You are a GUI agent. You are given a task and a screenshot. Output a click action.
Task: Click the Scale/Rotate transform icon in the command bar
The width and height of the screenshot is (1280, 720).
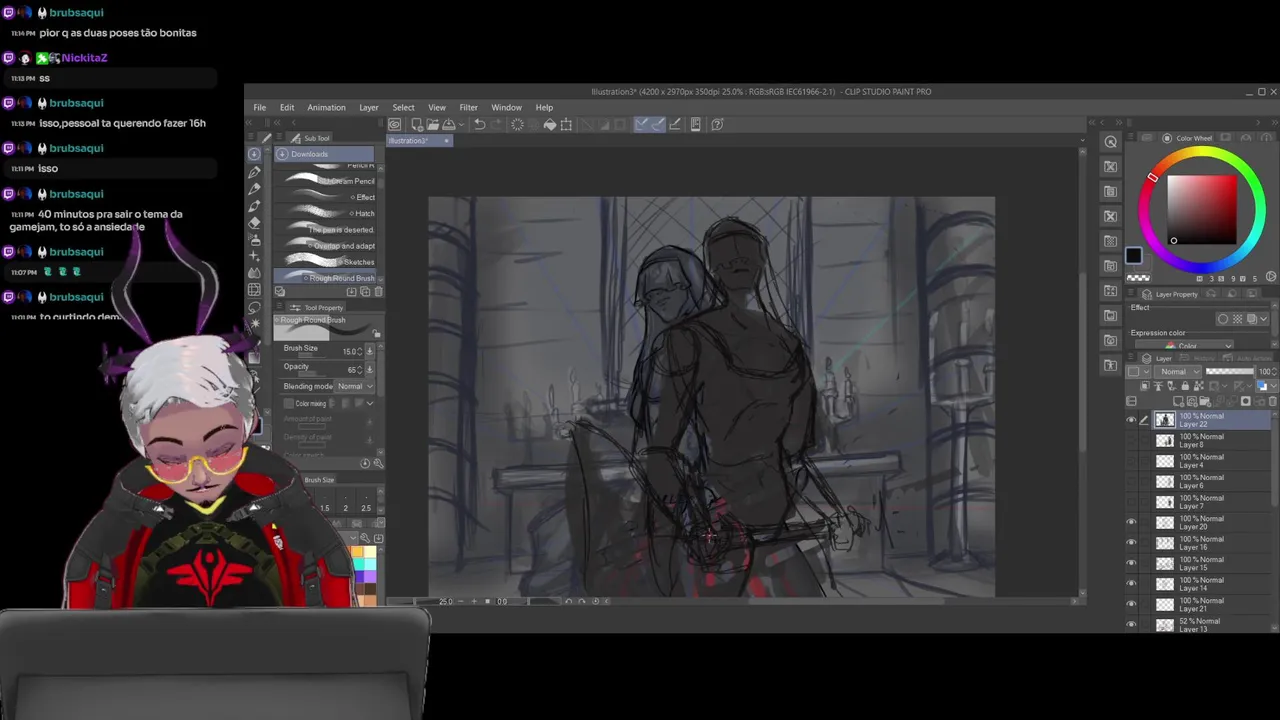click(x=567, y=124)
